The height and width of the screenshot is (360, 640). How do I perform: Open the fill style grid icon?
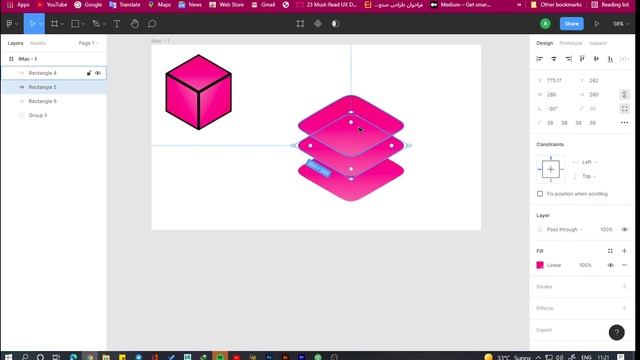610,251
